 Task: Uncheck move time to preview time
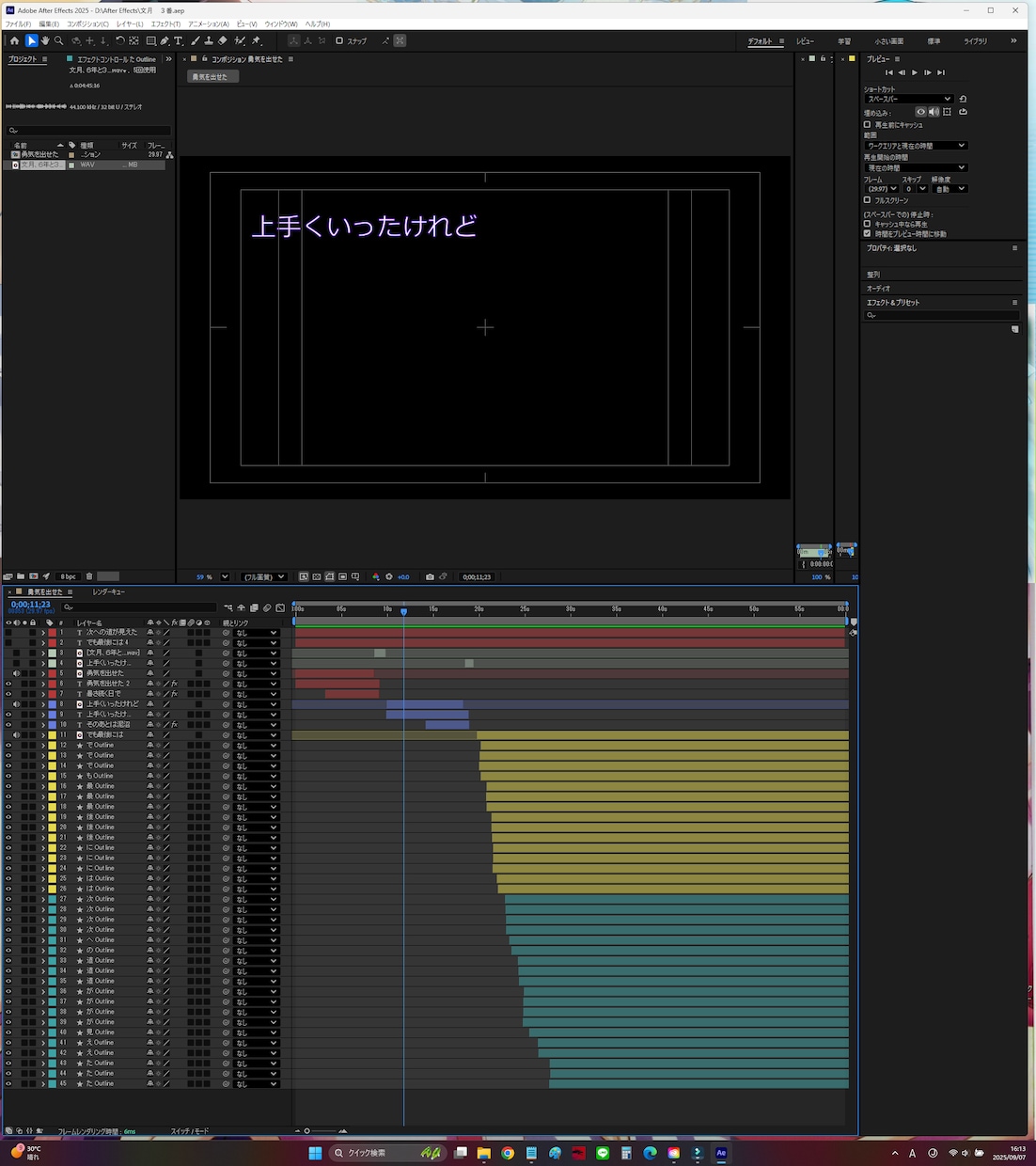[867, 233]
